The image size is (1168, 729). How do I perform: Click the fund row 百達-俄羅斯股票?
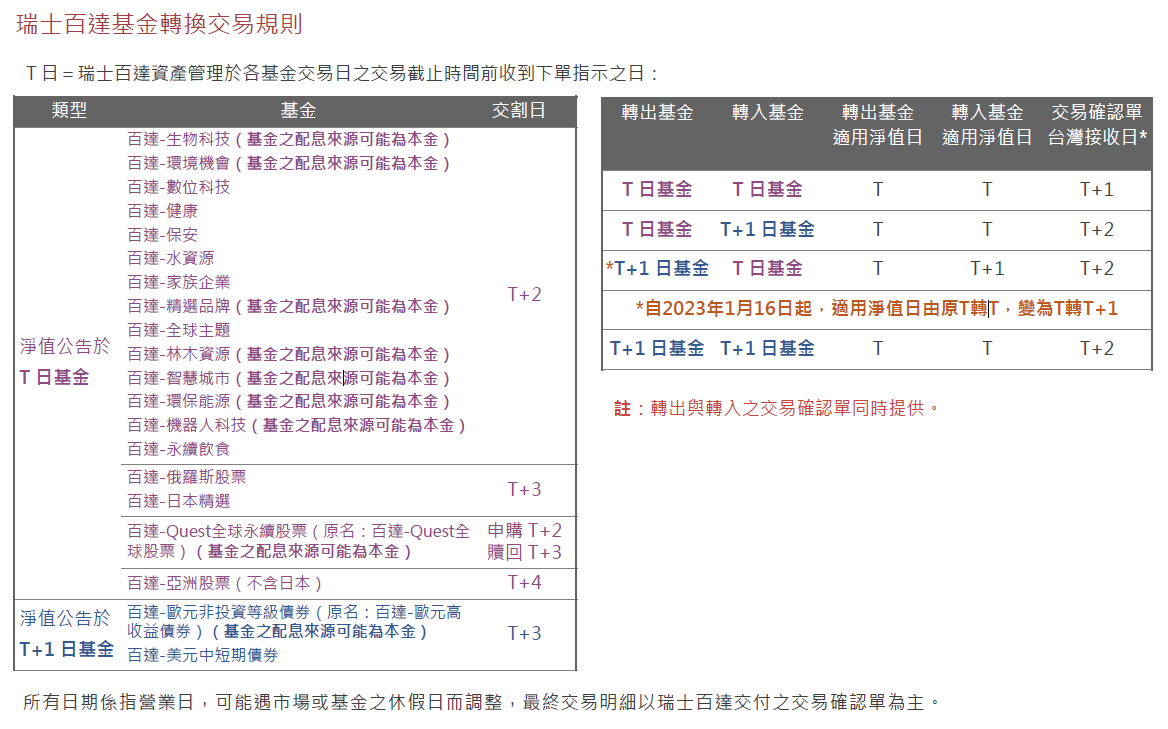[x=186, y=477]
